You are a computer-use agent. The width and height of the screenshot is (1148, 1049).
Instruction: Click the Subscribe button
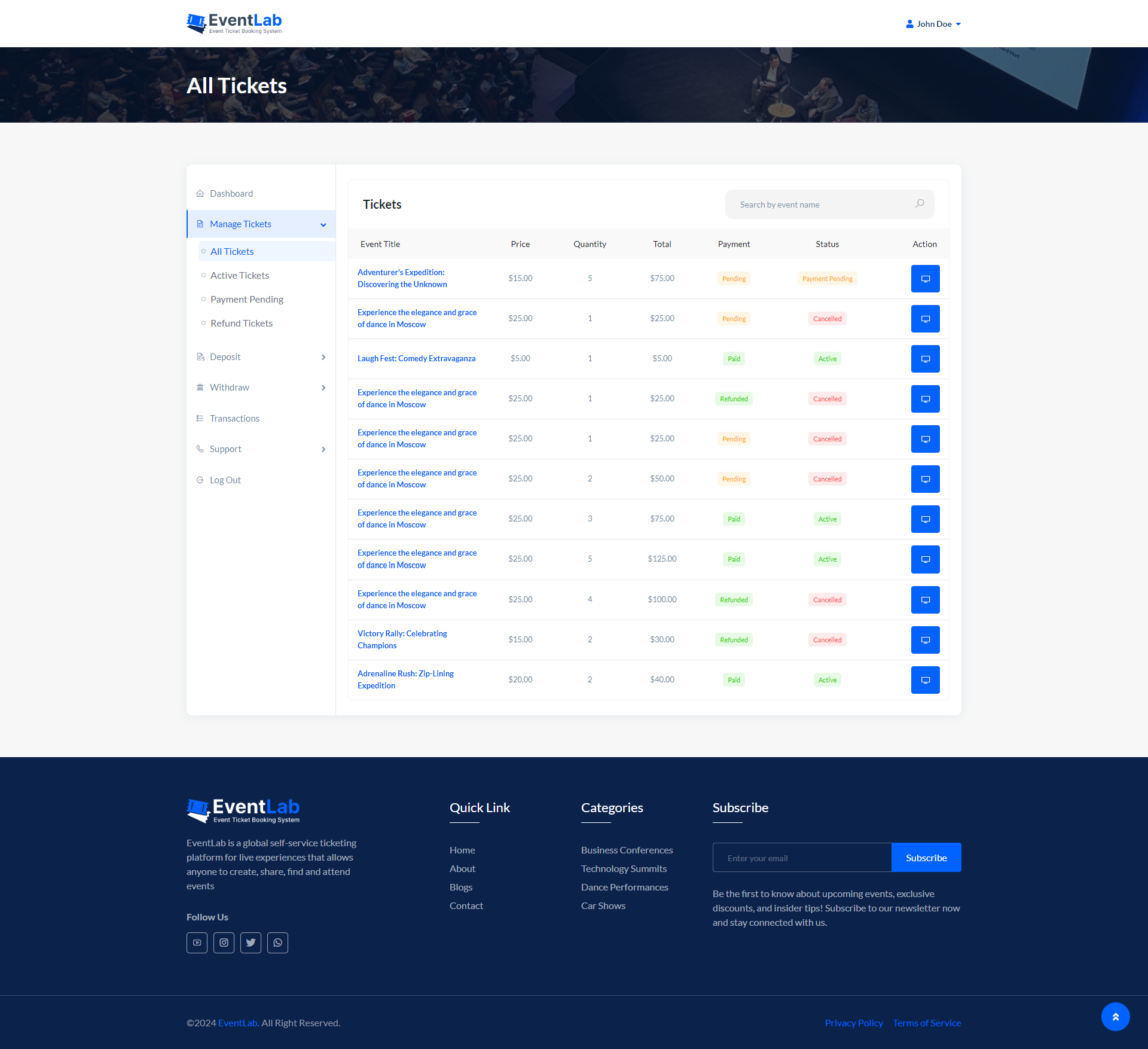[926, 857]
